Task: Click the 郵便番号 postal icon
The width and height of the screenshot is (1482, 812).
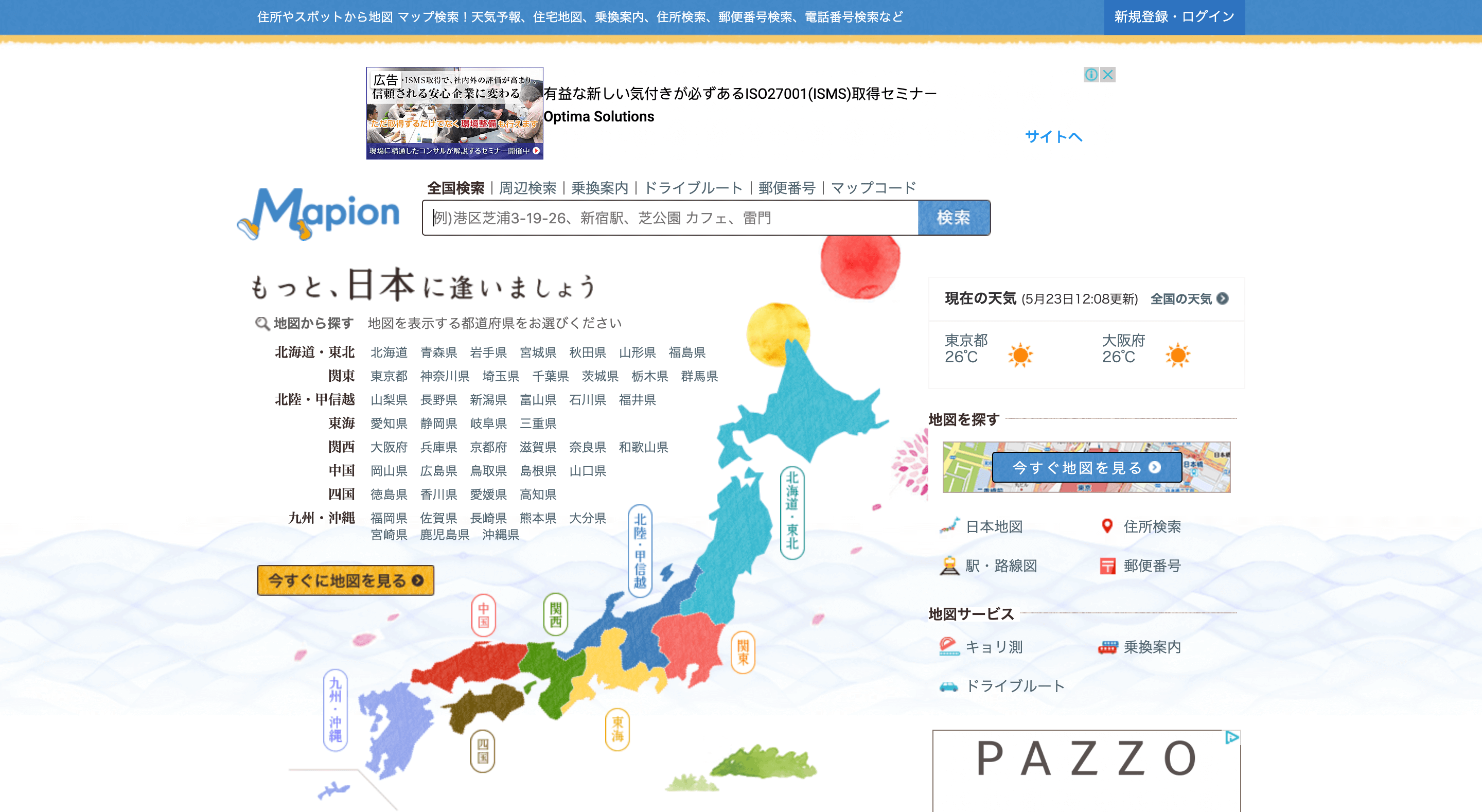Action: 1107,566
